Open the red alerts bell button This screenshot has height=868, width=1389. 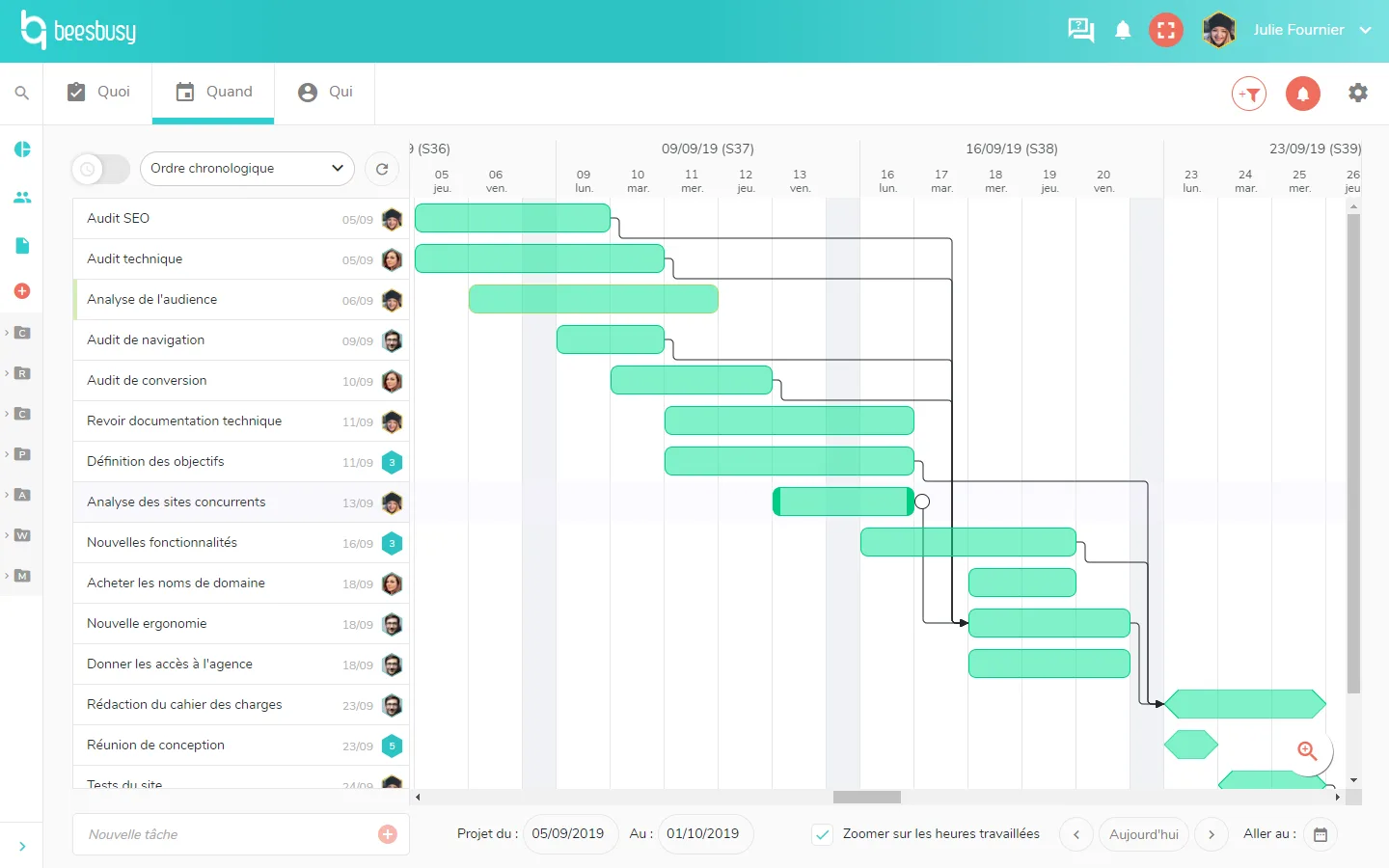(1303, 94)
